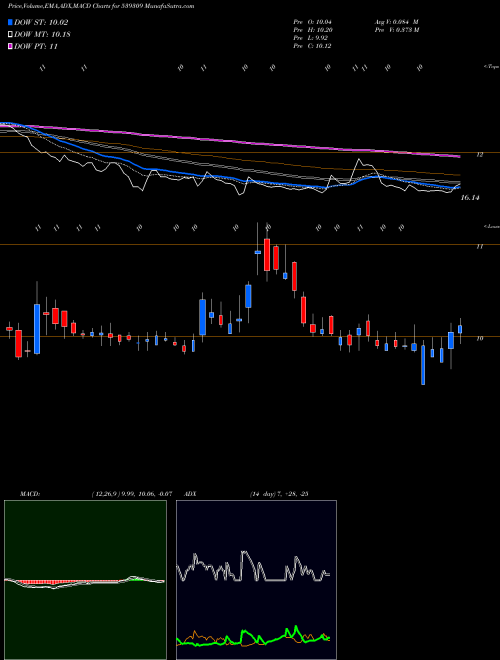This screenshot has width=500, height=660.
Task: Click MACD values '(12,26,9) 9.99, 10.06, -0.07'
Action: [132, 494]
